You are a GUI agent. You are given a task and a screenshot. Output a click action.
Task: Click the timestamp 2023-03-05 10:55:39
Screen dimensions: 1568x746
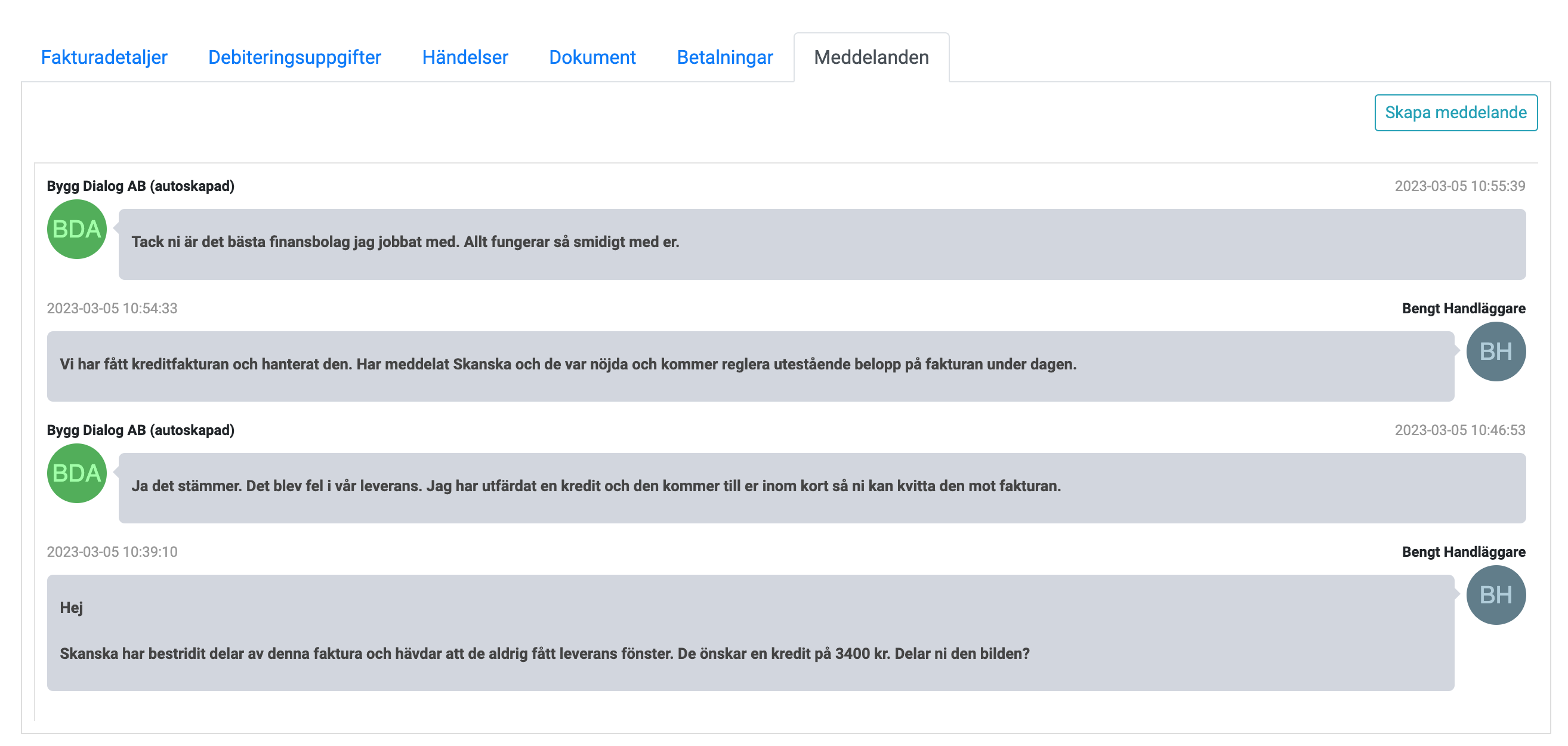click(1459, 186)
